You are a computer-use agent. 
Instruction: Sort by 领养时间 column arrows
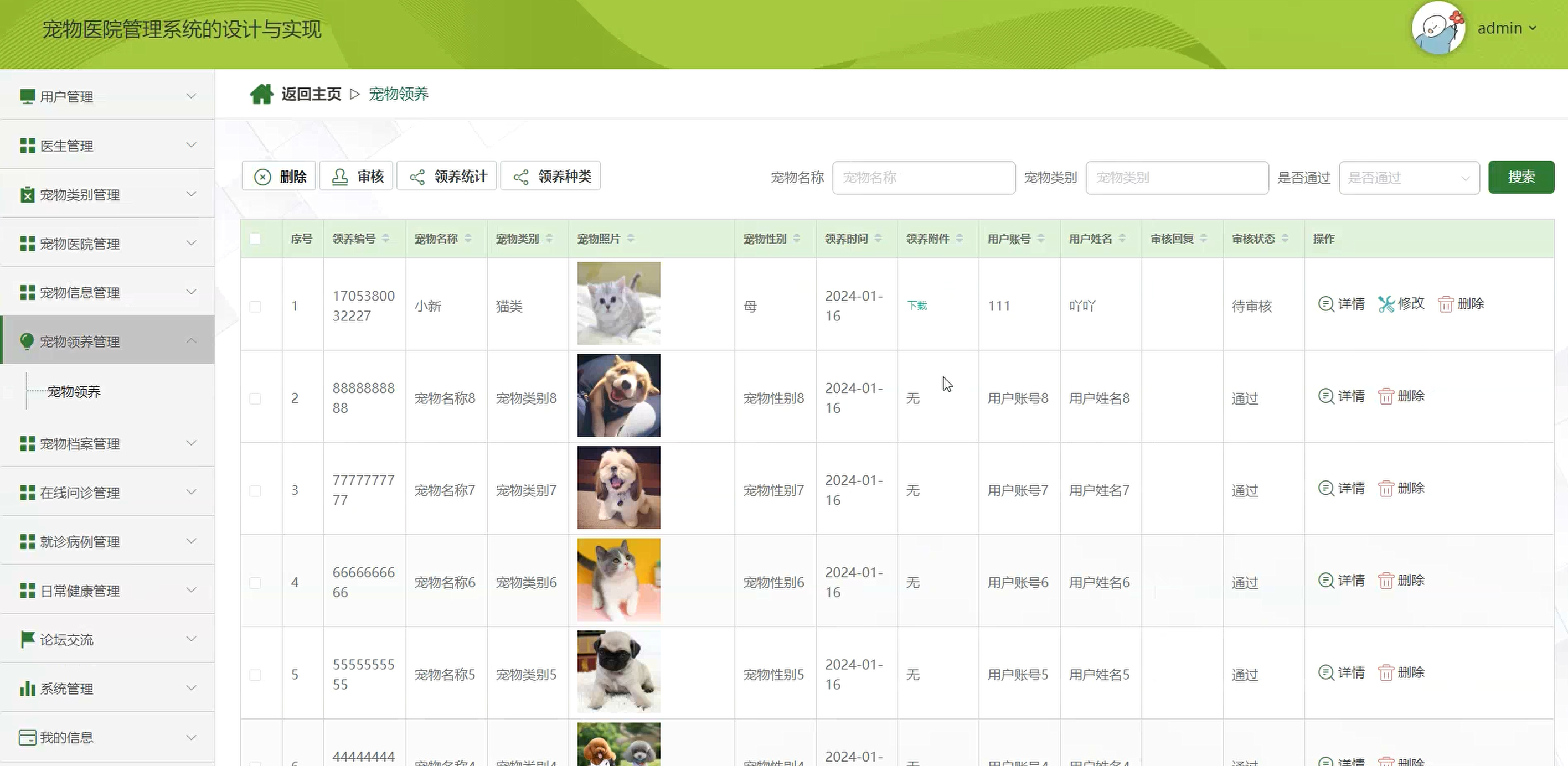[x=878, y=239]
